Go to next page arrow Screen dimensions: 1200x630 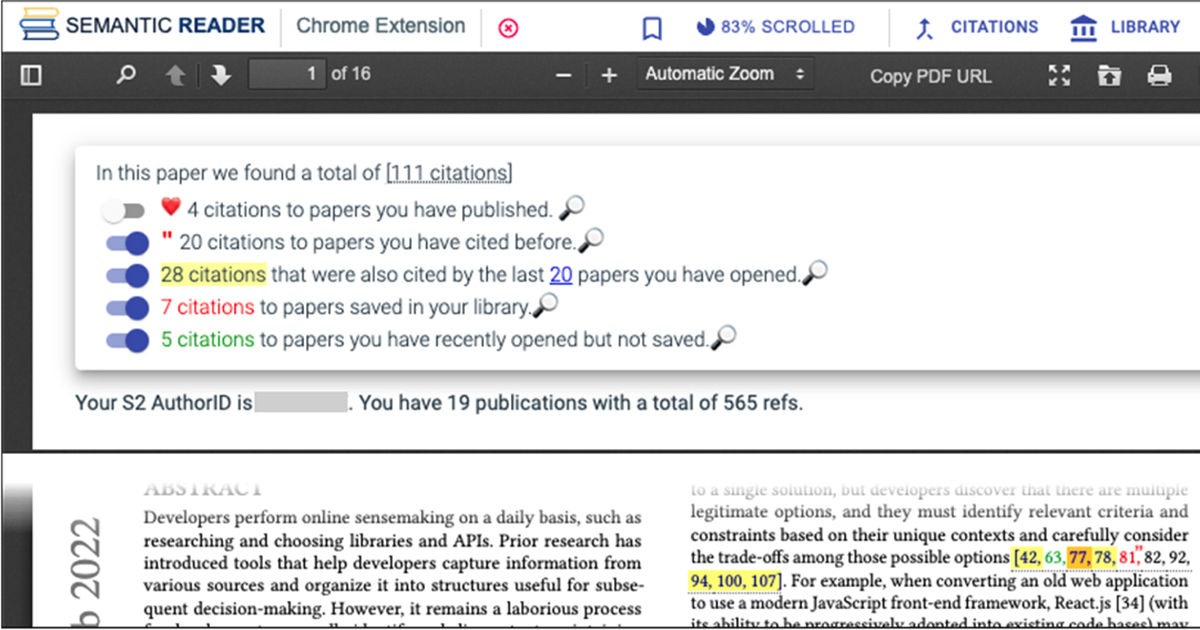(220, 75)
